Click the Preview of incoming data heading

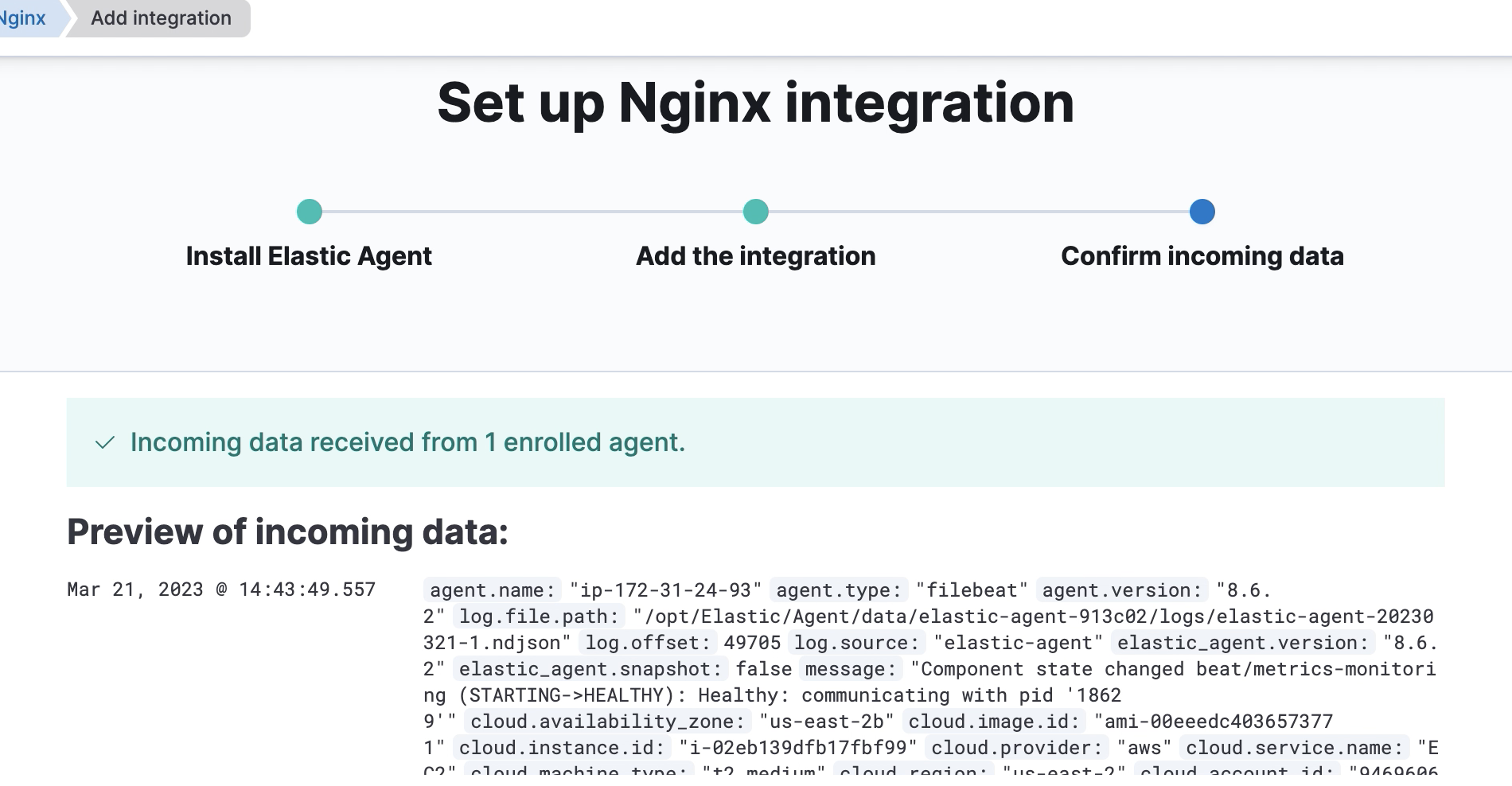(x=287, y=531)
